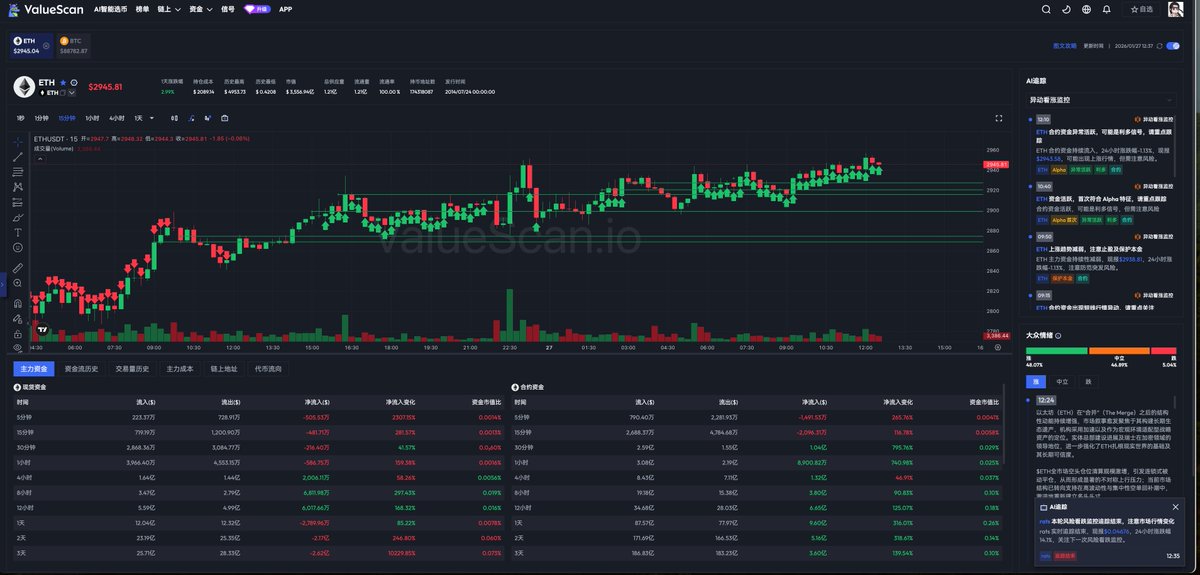Screen dimensions: 1200x575
Task: Open language selector globe icon
Action: (1086, 9)
